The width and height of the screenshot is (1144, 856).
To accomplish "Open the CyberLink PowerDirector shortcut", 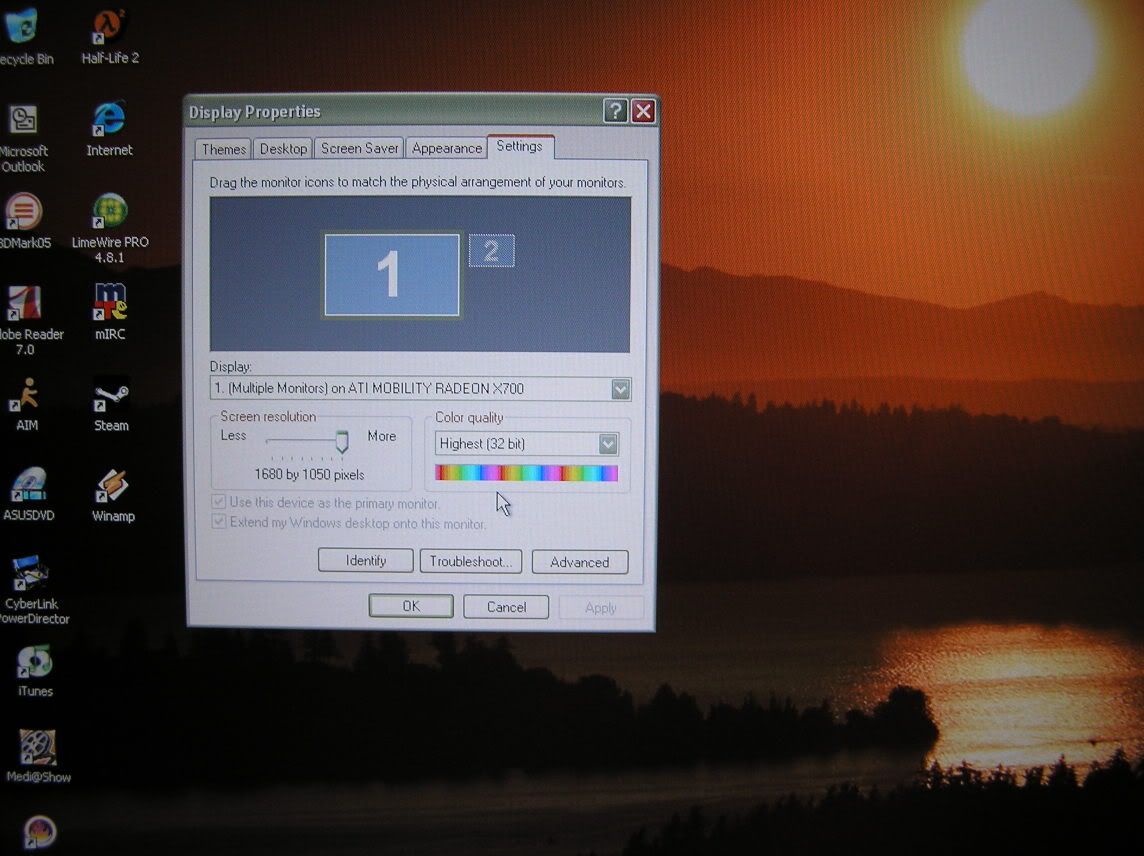I will [32, 574].
